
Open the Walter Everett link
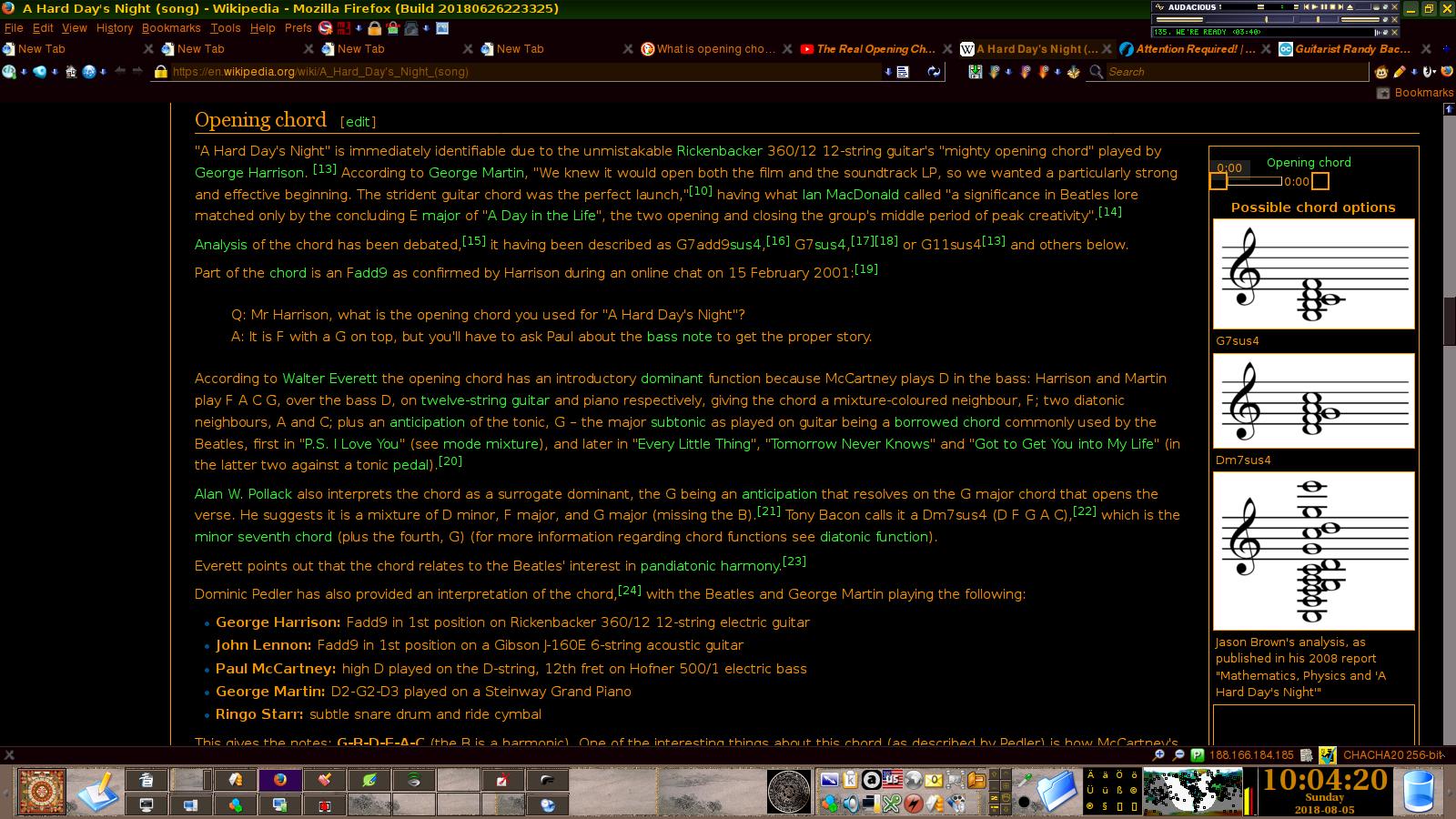(330, 379)
